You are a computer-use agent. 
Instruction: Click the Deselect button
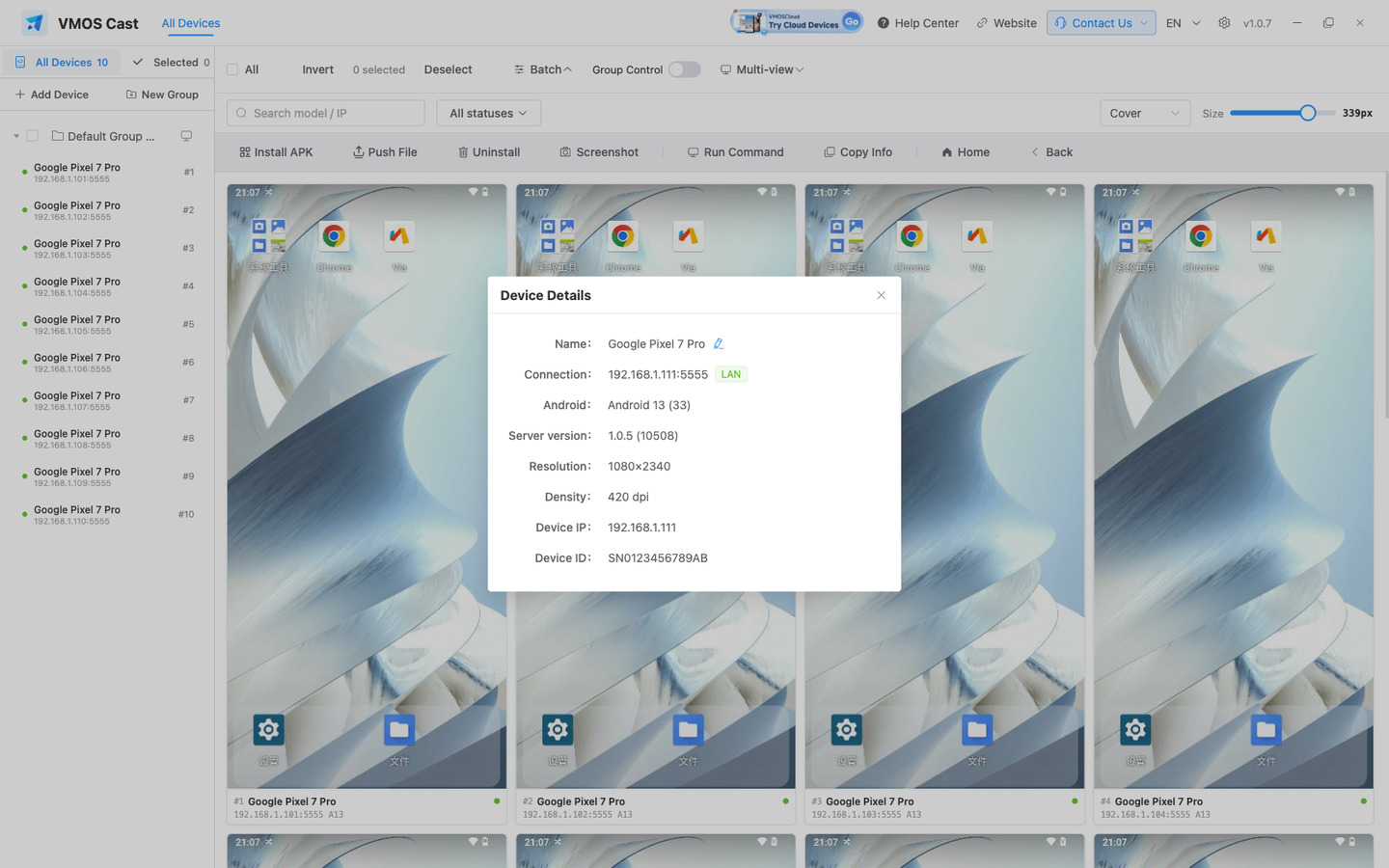pyautogui.click(x=448, y=69)
